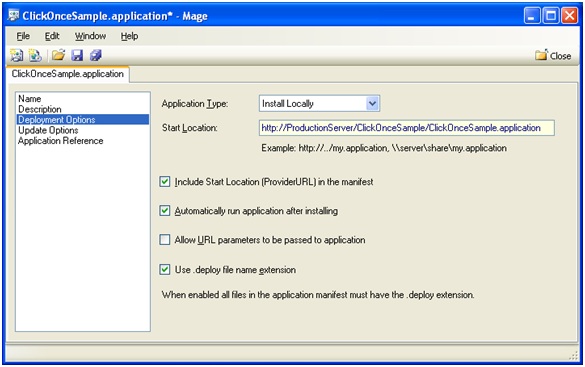Check Allow URL parameters to be passed
Image resolution: width=585 pixels, height=367 pixels.
(165, 239)
